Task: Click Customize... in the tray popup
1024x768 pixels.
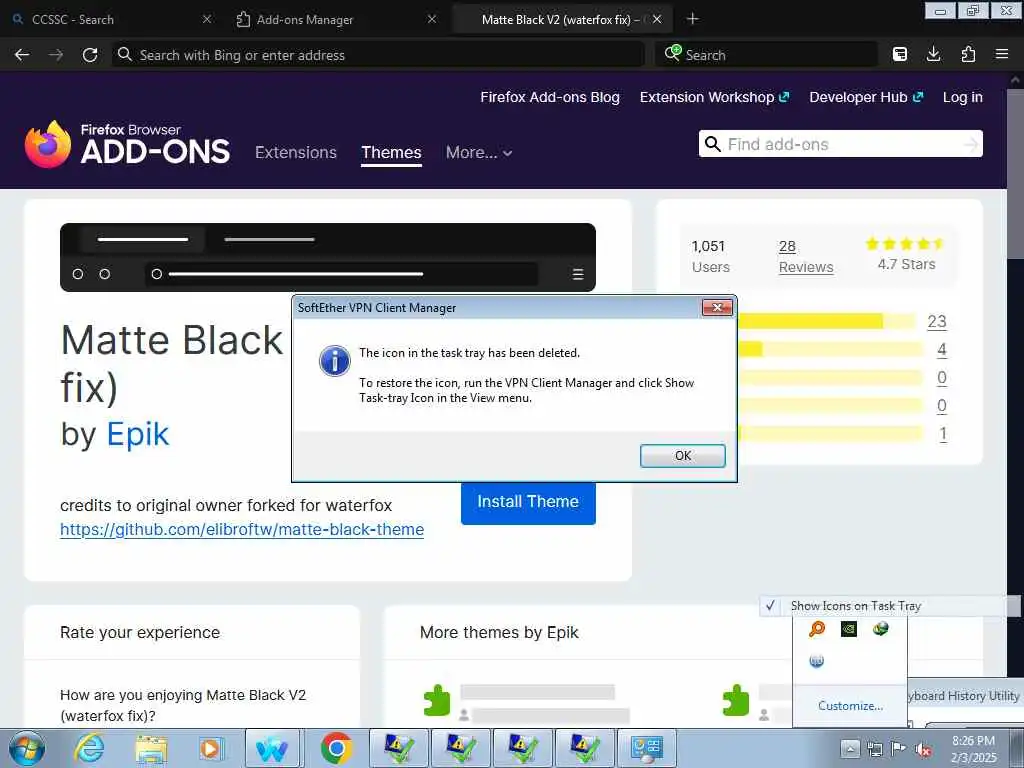Action: 850,706
